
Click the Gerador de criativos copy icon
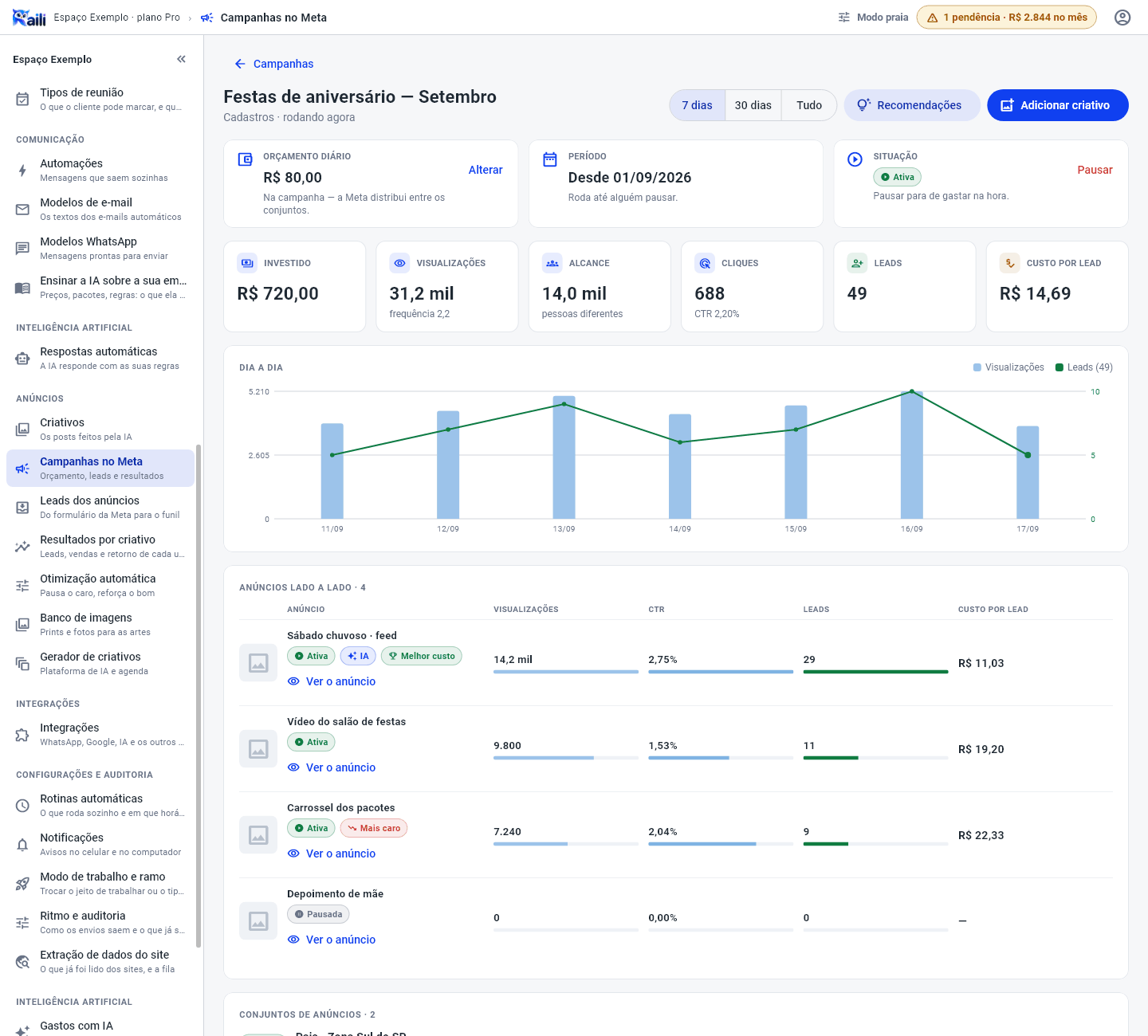(x=22, y=663)
